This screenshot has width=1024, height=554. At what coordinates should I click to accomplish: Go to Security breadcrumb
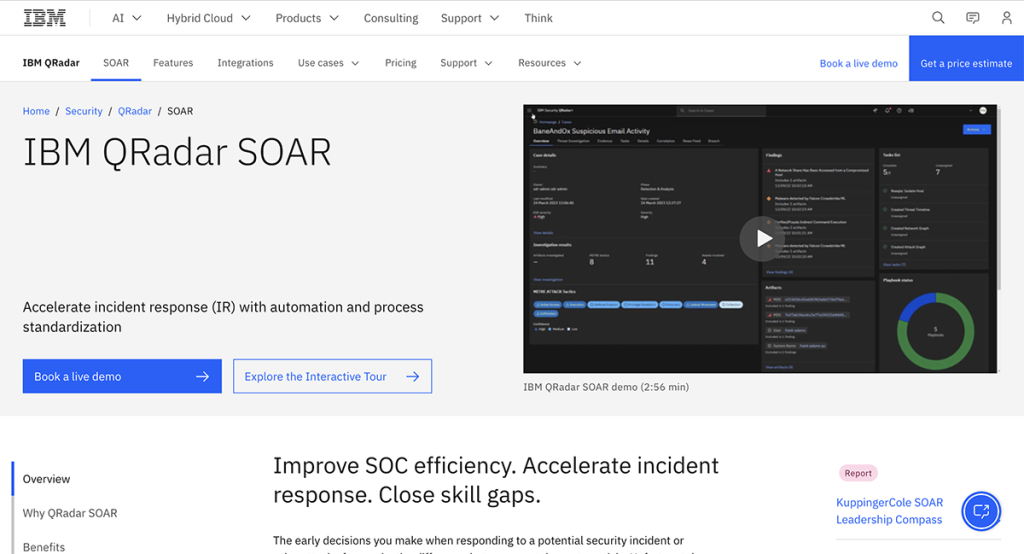pos(84,111)
